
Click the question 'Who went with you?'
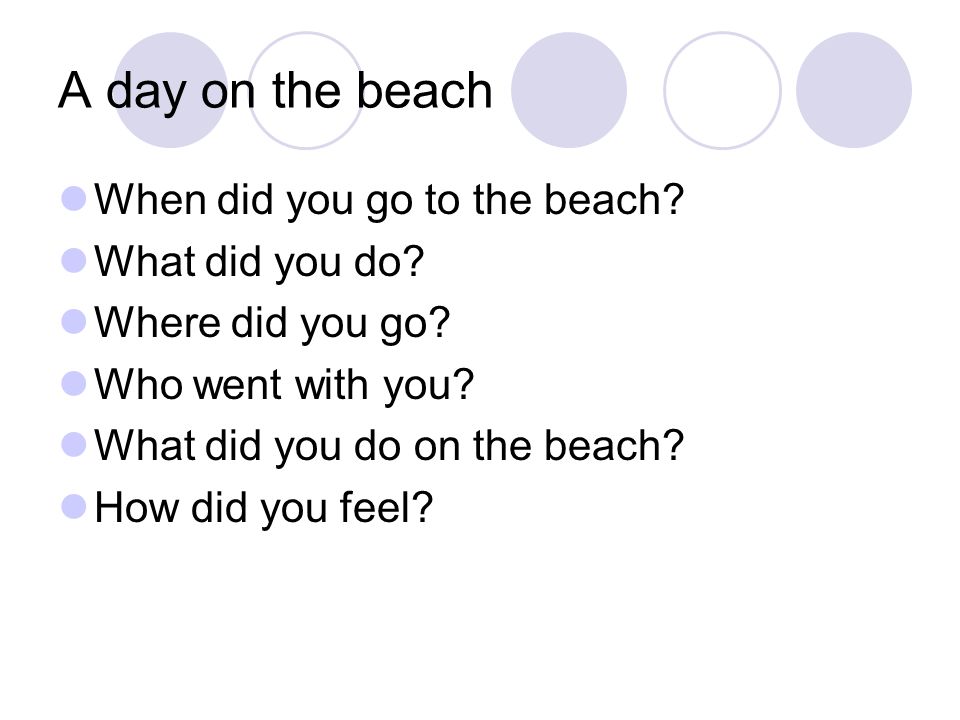[284, 385]
